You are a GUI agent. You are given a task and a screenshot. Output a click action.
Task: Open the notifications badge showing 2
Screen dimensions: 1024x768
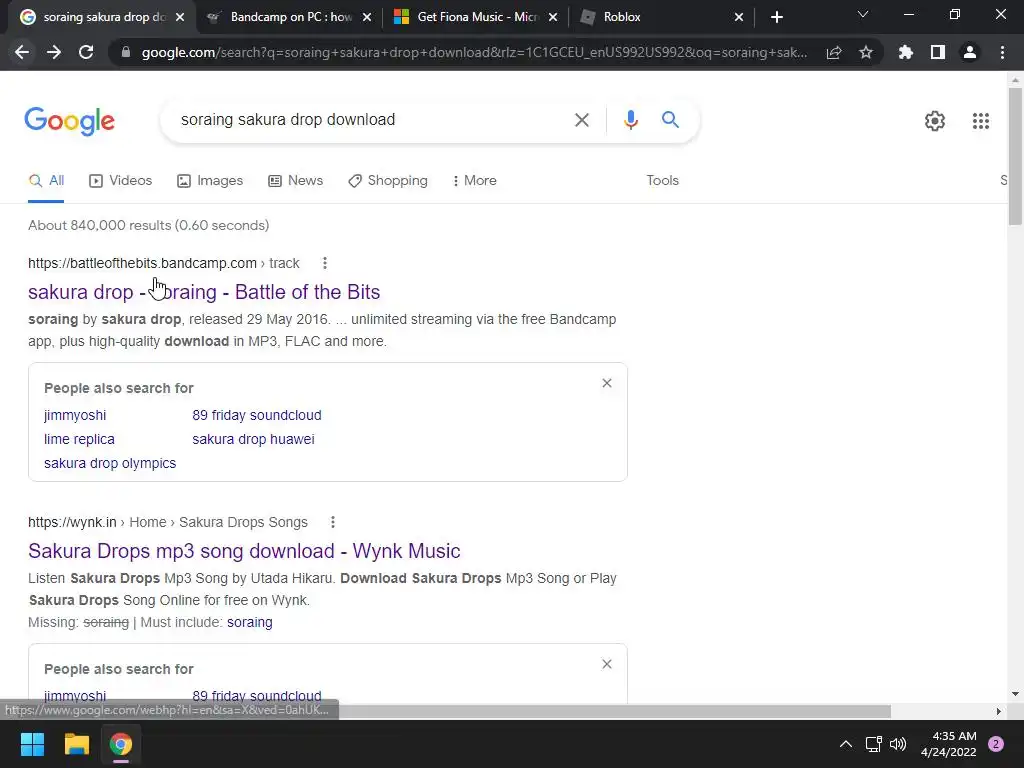[x=996, y=744]
